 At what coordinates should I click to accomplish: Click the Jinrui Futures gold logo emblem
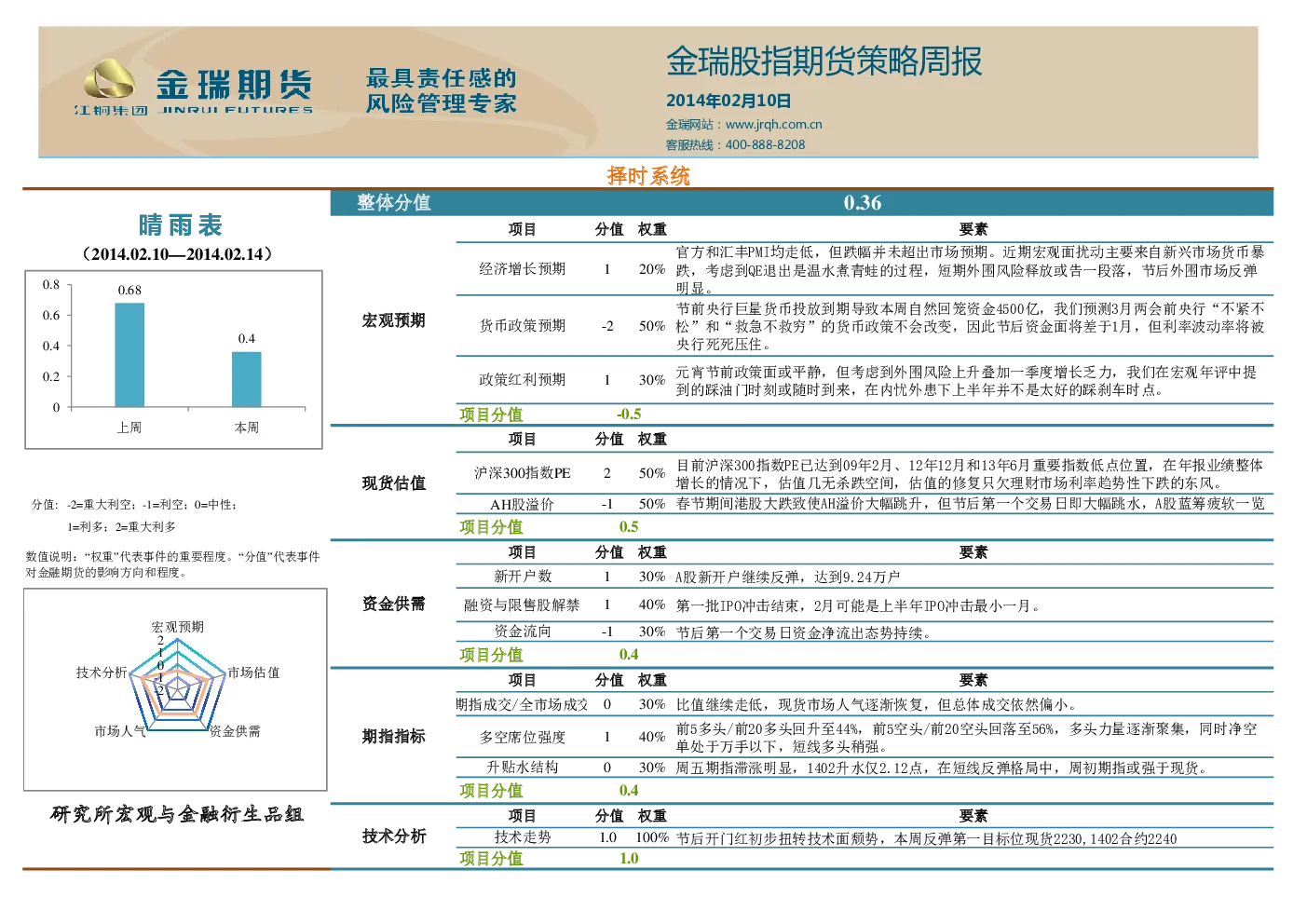click(109, 80)
